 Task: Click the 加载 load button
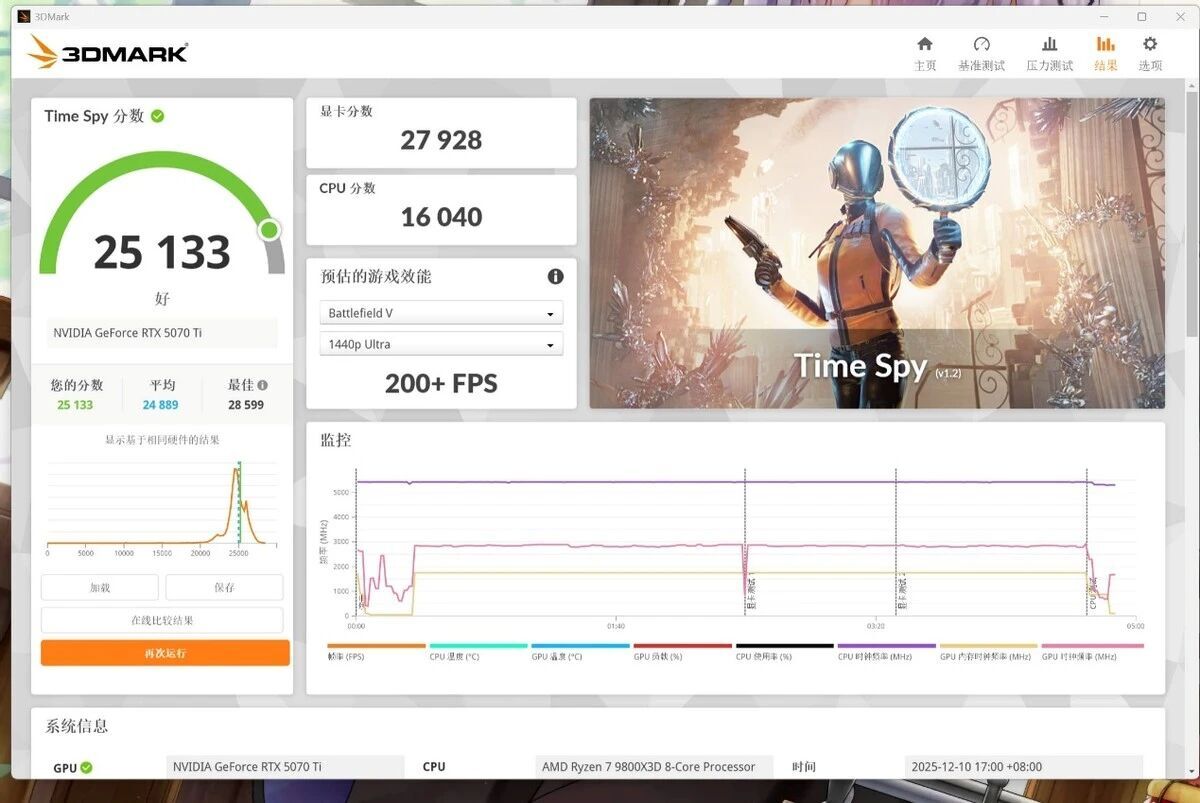[x=100, y=588]
